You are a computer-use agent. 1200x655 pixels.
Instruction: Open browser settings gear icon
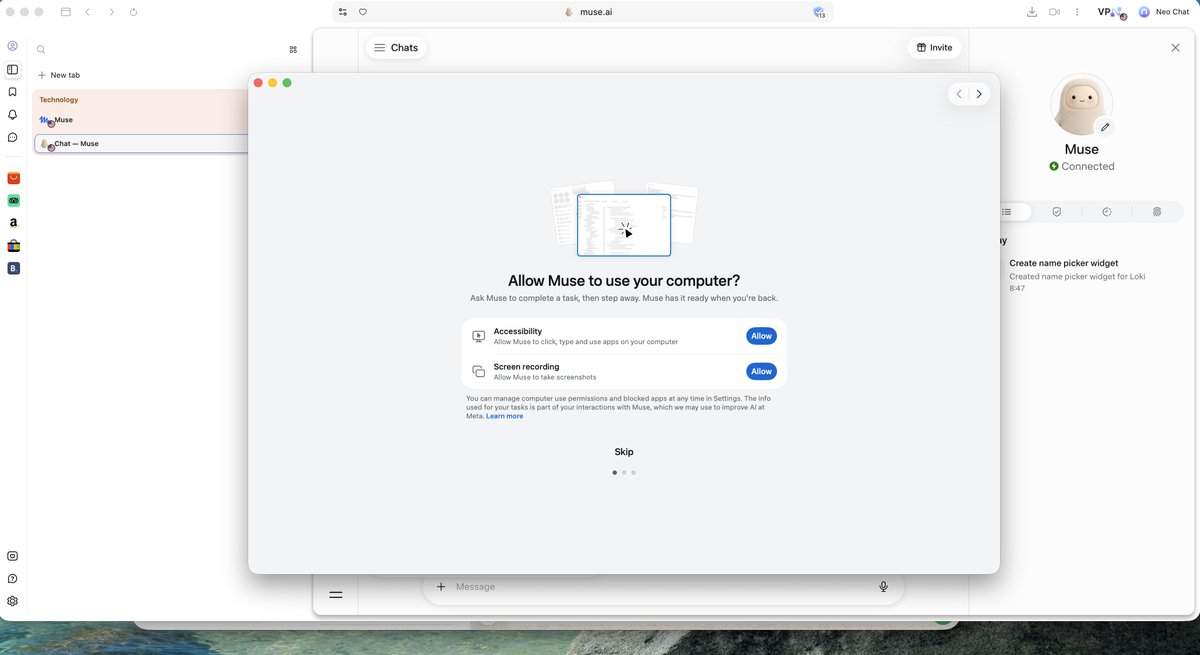13,601
